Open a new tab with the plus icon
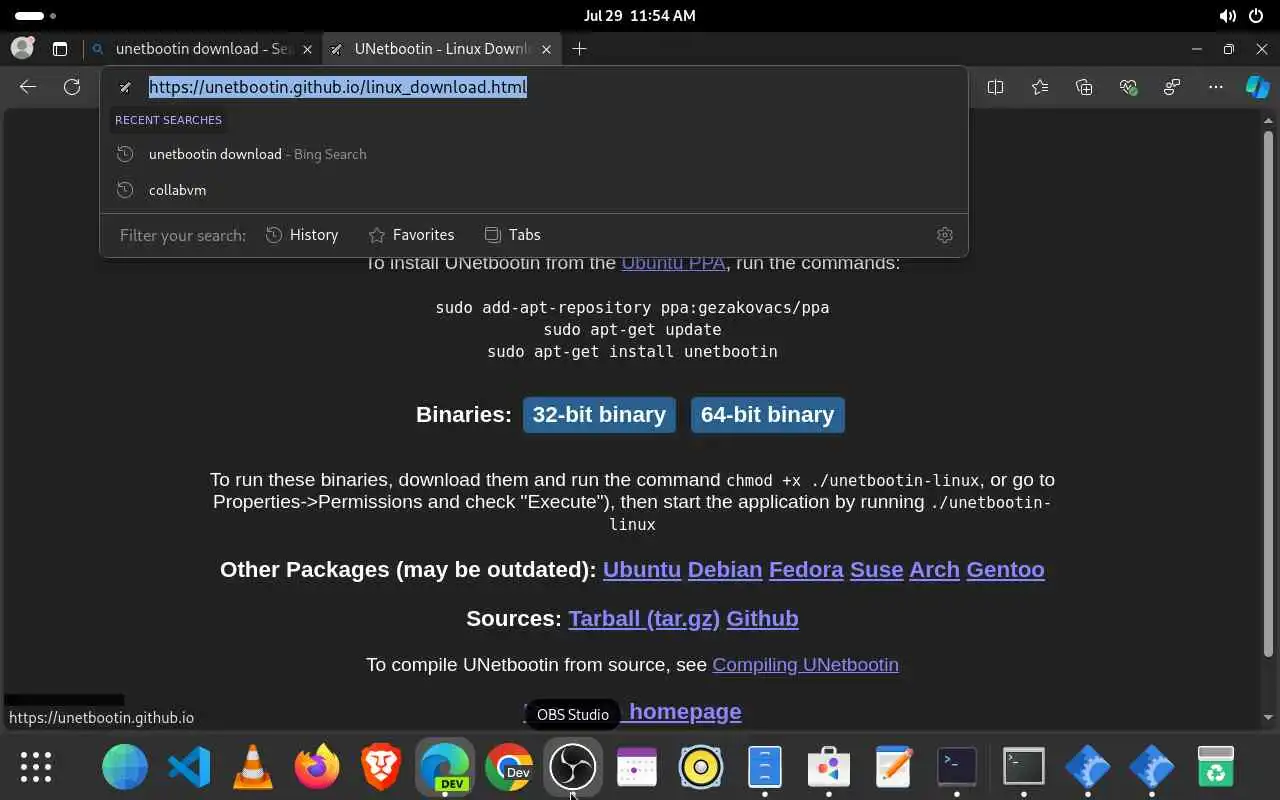This screenshot has height=800, width=1280. click(579, 48)
